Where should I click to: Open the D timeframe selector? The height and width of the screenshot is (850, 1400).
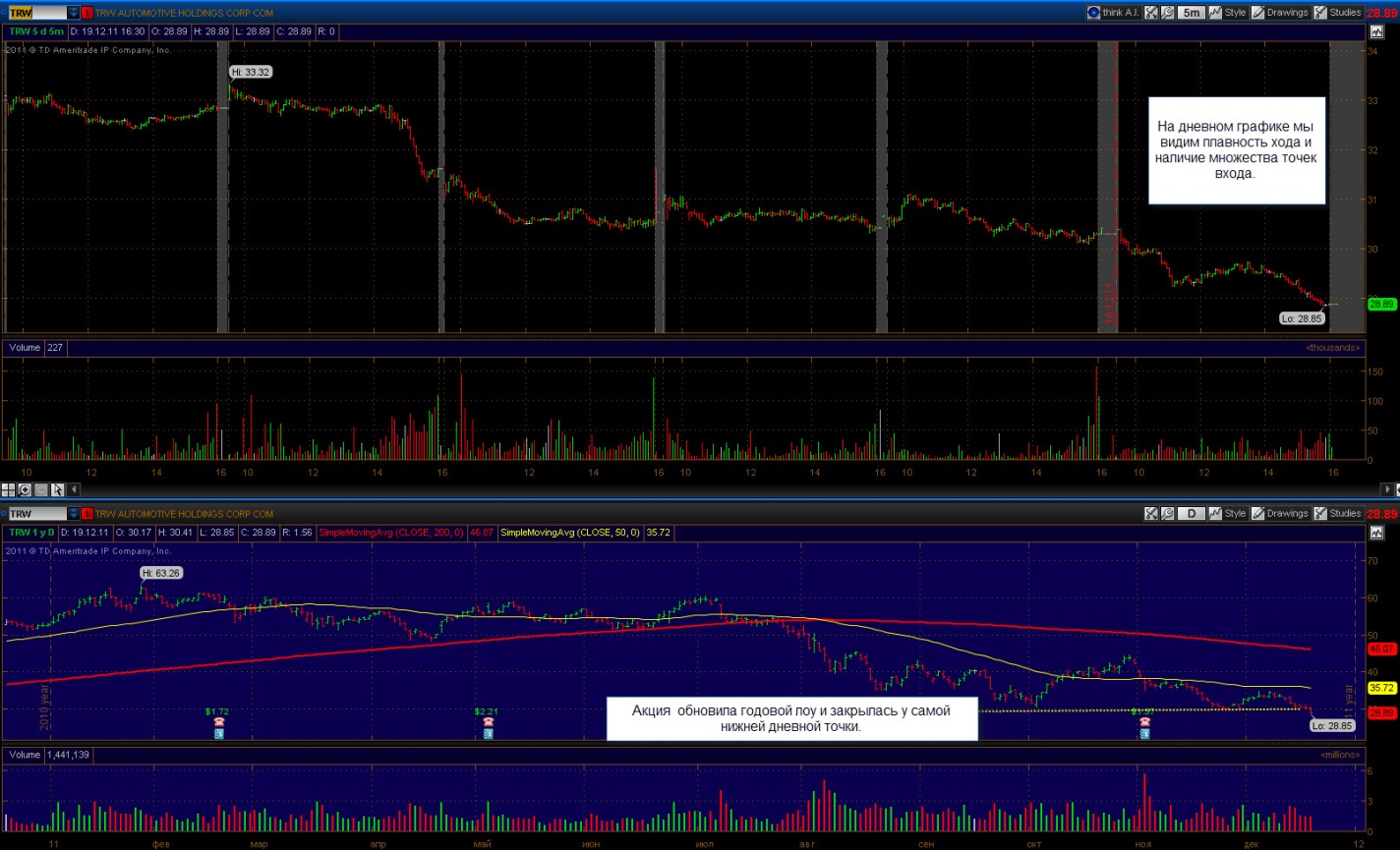coord(1191,513)
